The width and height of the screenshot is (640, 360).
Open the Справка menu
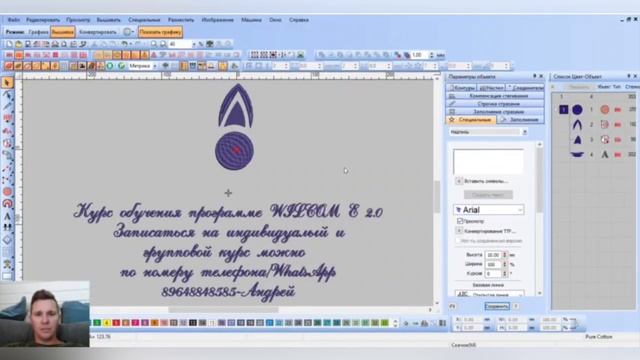299,20
